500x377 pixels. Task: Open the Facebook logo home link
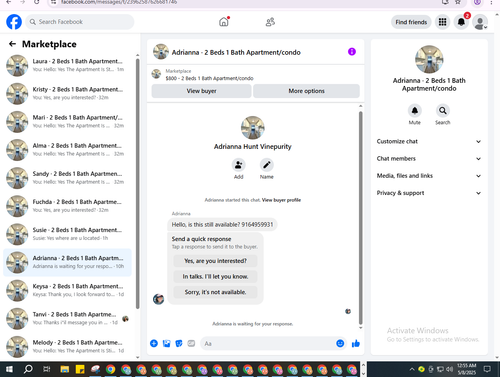tap(14, 22)
